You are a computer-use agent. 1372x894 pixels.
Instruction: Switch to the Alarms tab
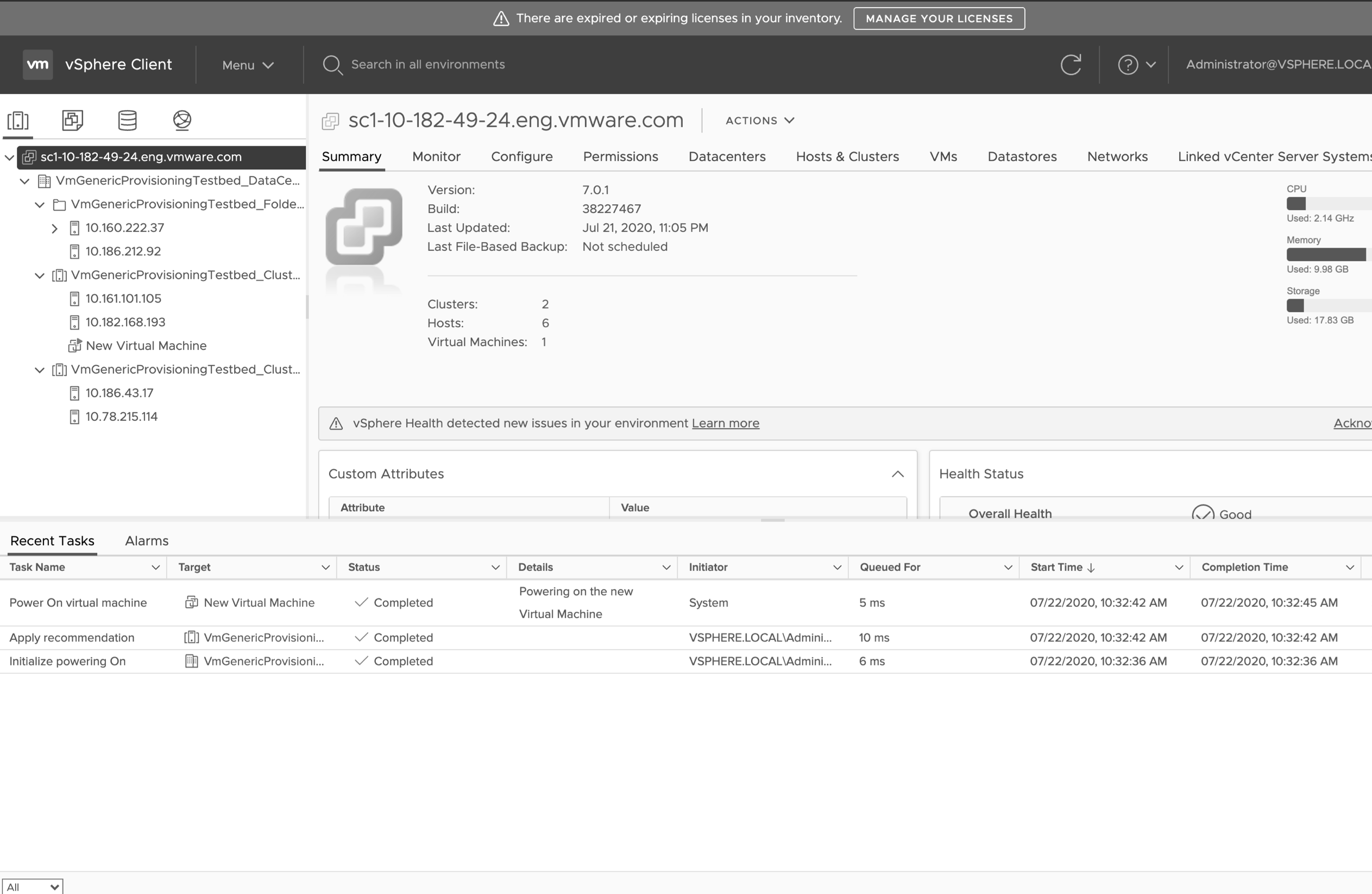[147, 542]
